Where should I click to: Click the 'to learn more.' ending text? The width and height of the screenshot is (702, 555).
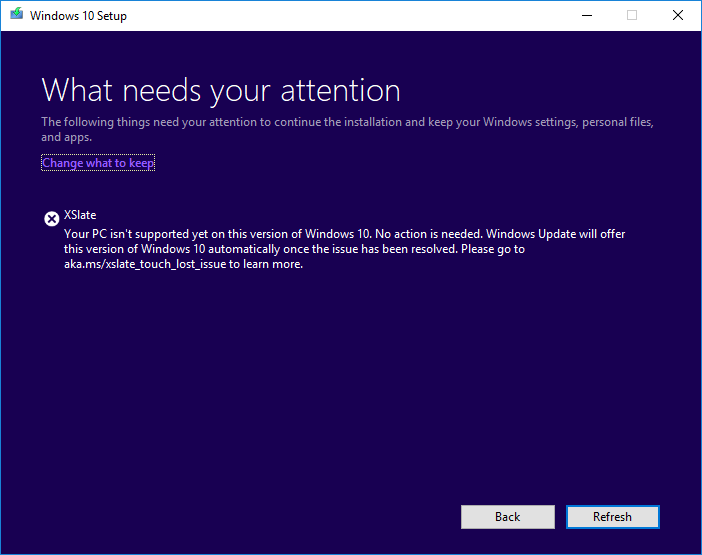266,264
